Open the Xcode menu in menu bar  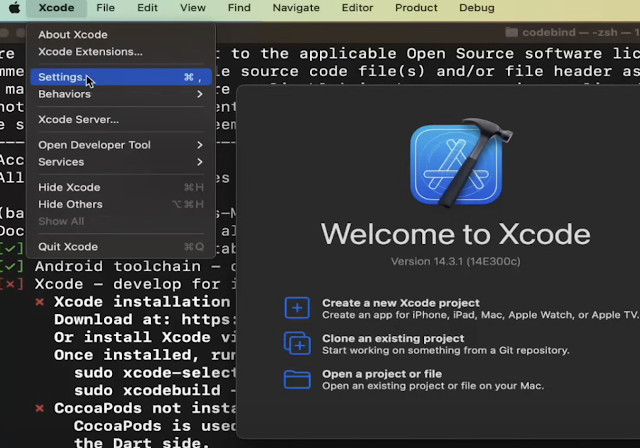[56, 8]
